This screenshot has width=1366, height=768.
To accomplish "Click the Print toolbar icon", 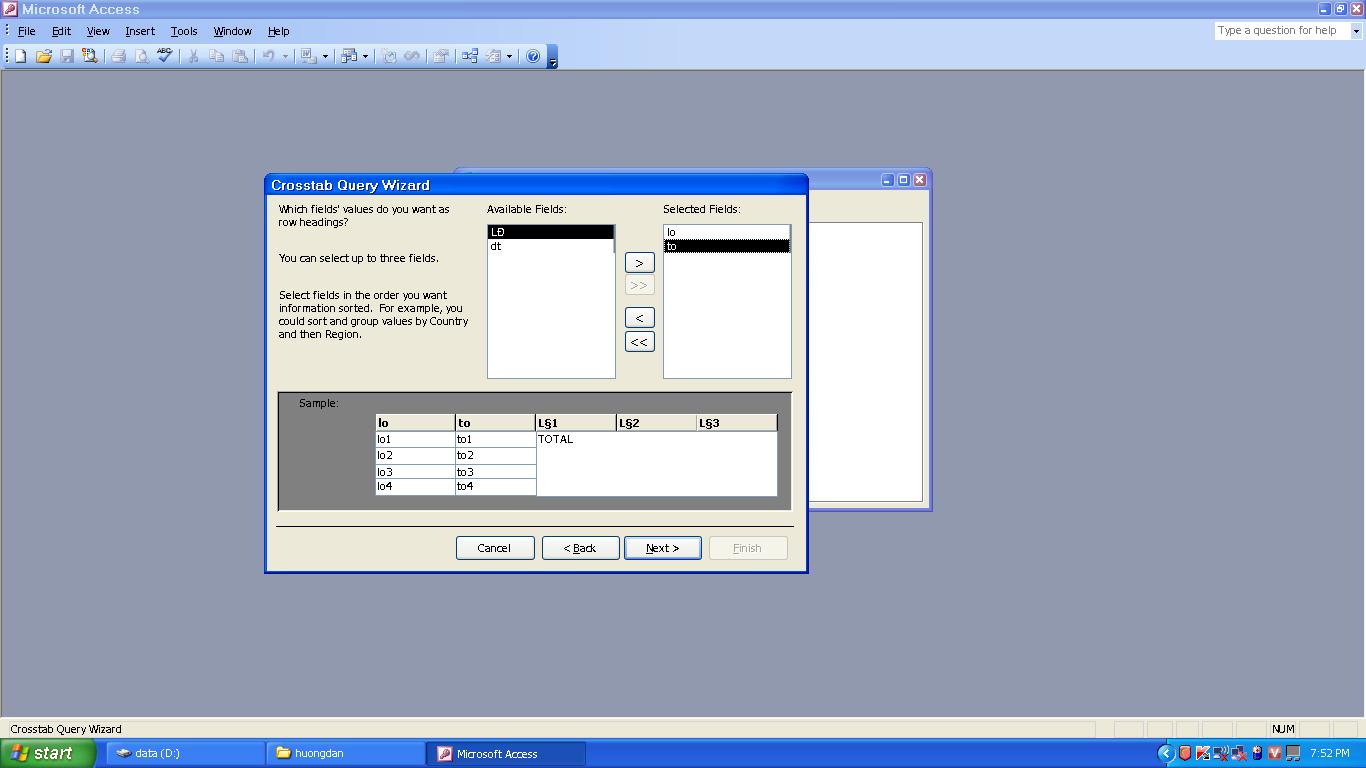I will [x=118, y=56].
